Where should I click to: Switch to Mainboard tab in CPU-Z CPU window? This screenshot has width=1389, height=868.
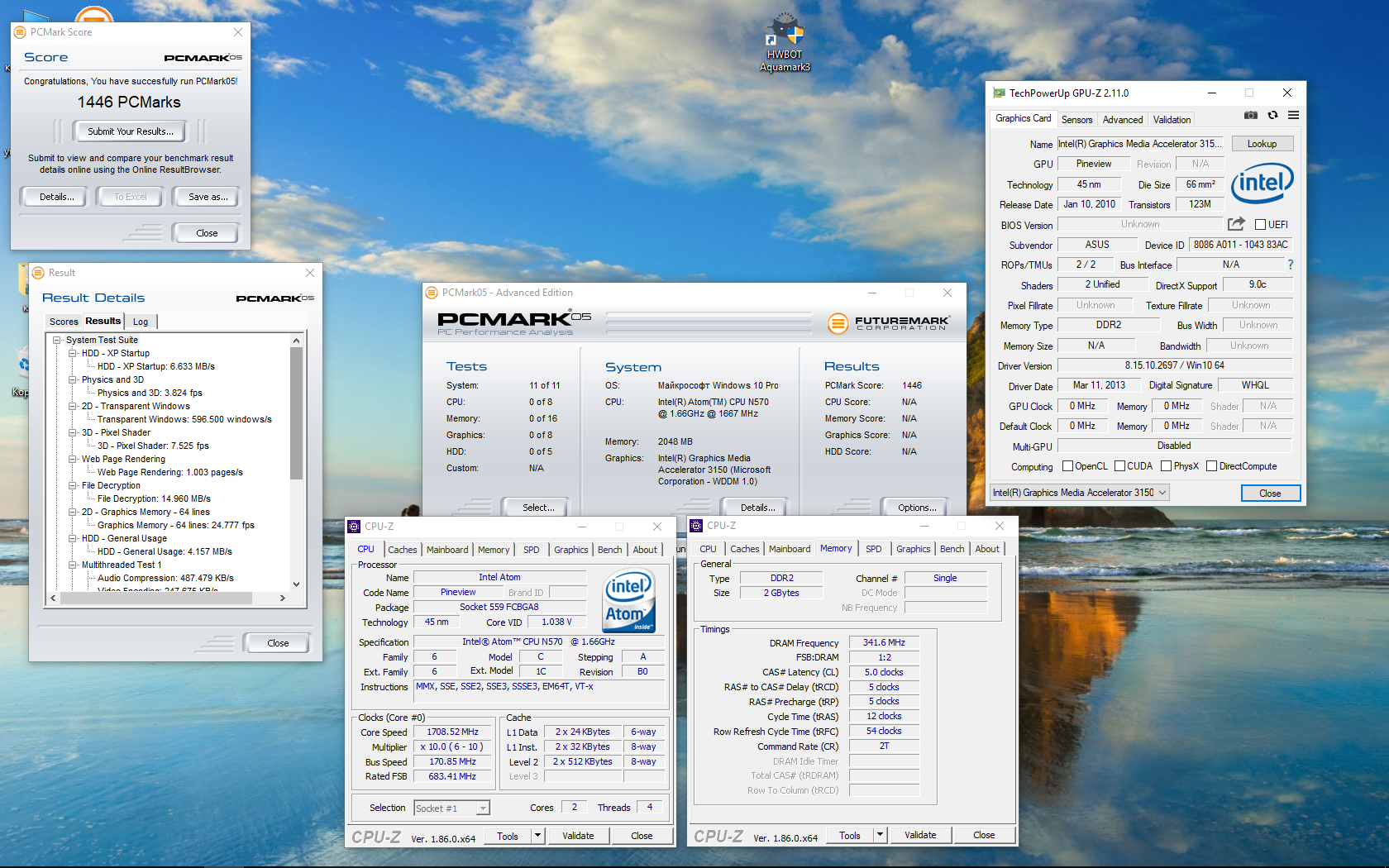[447, 550]
